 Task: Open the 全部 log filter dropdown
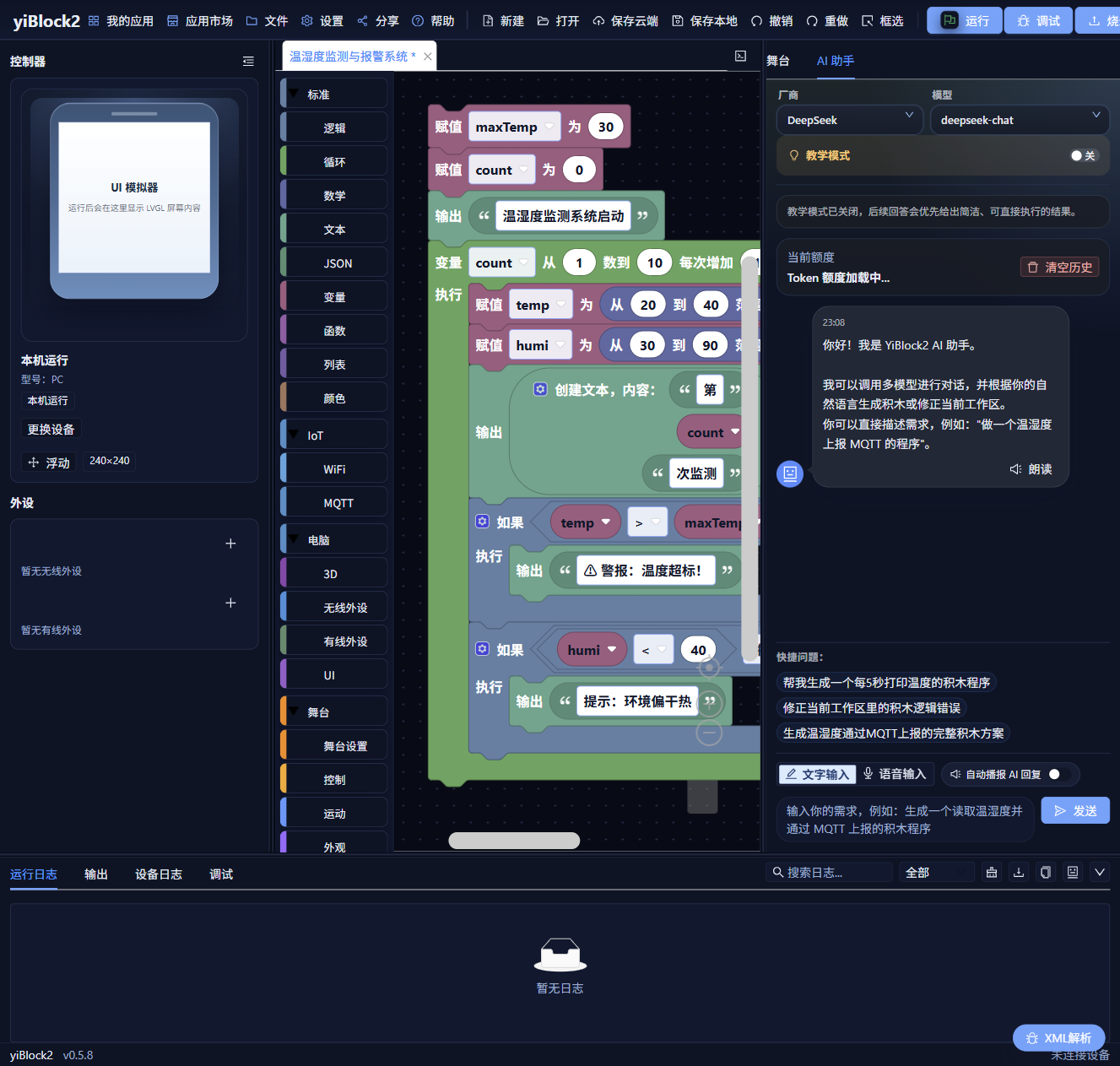(x=937, y=872)
